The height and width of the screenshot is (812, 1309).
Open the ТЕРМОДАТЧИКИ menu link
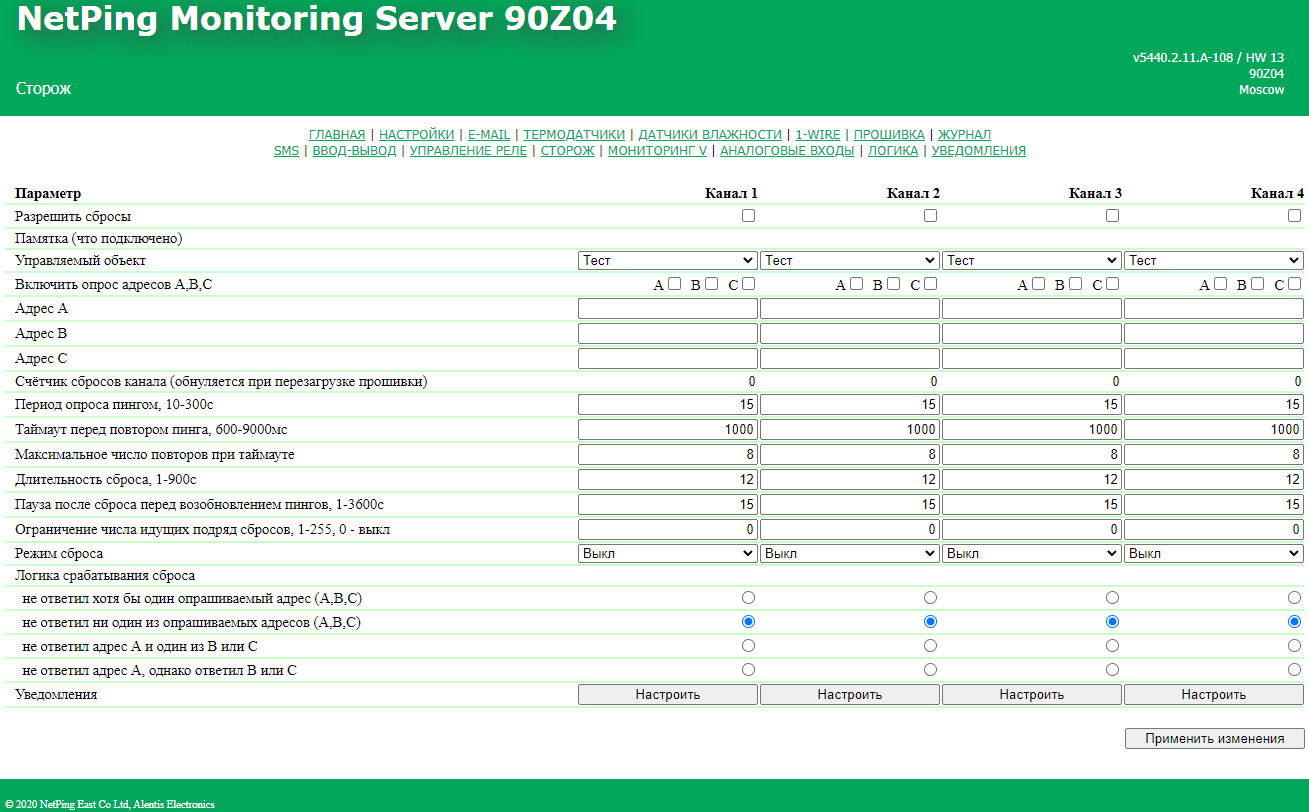pos(574,135)
